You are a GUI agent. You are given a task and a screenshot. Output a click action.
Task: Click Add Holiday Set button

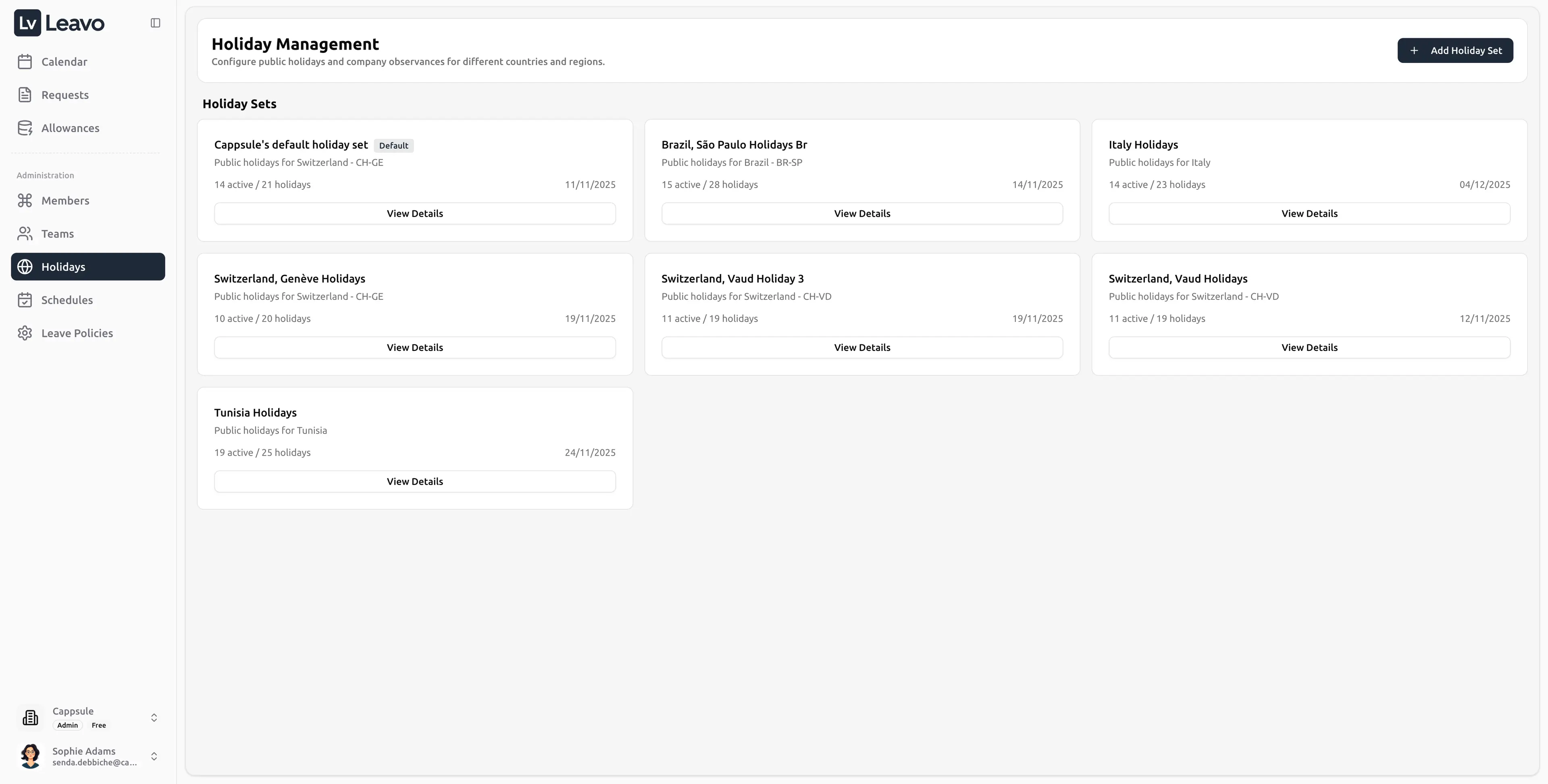[x=1455, y=50]
